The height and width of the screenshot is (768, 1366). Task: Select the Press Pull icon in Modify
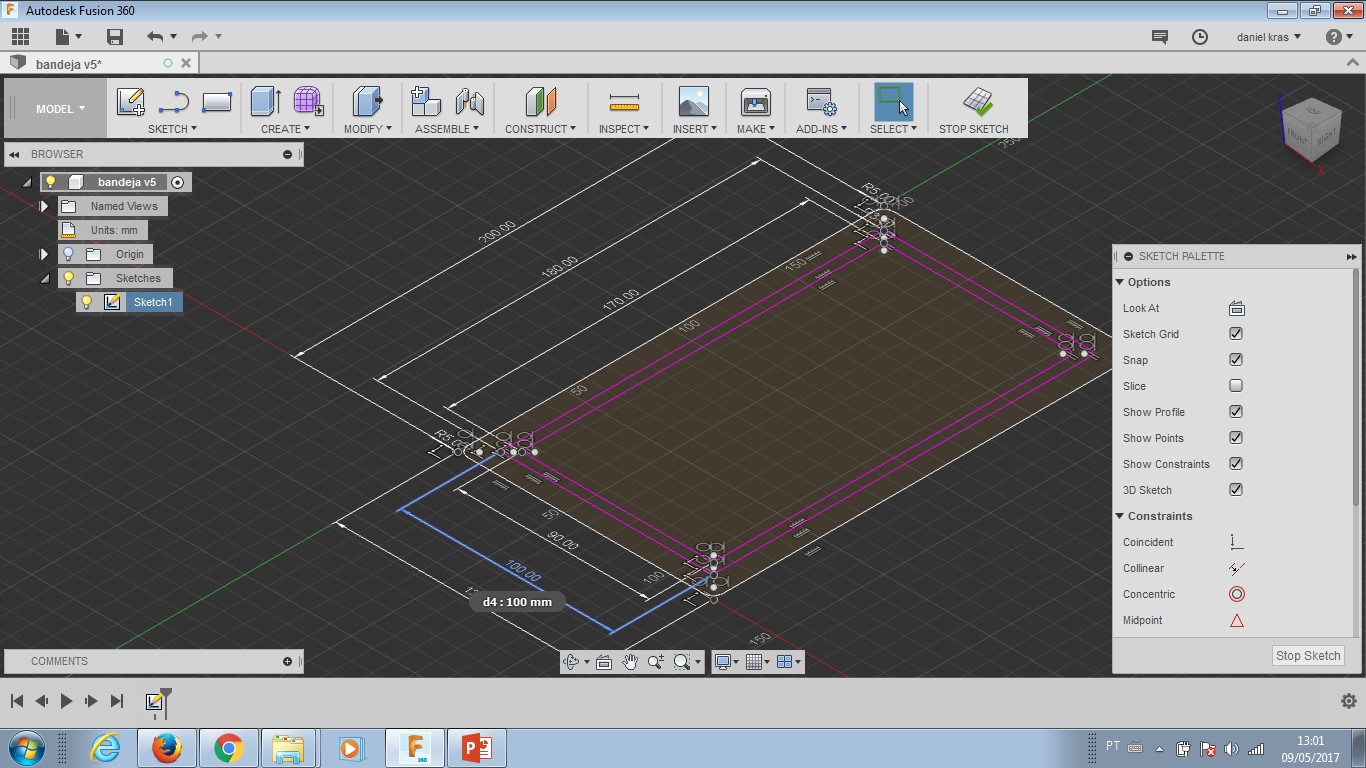coord(367,102)
